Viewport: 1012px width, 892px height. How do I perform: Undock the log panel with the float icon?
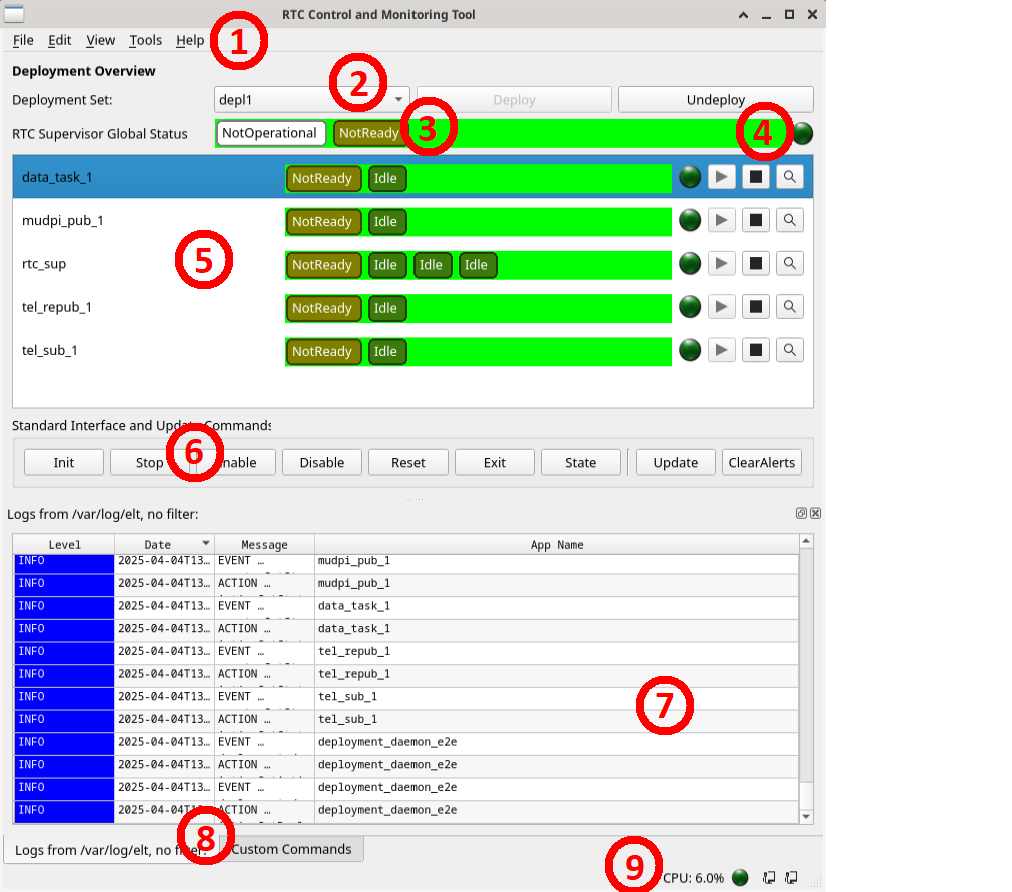point(800,513)
